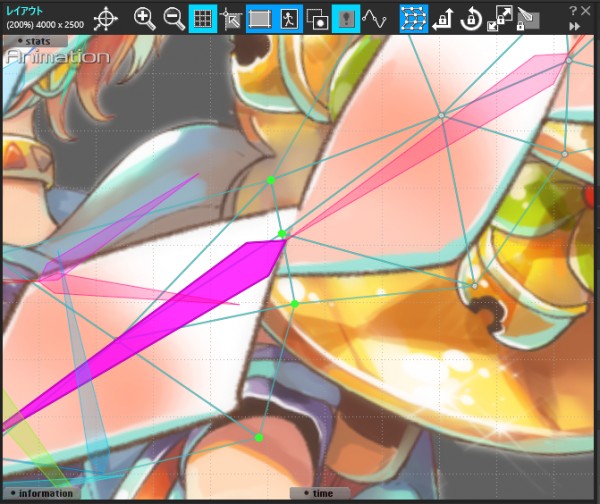Zoom out with the magnifier minus icon
This screenshot has height=504, width=600.
pyautogui.click(x=173, y=18)
